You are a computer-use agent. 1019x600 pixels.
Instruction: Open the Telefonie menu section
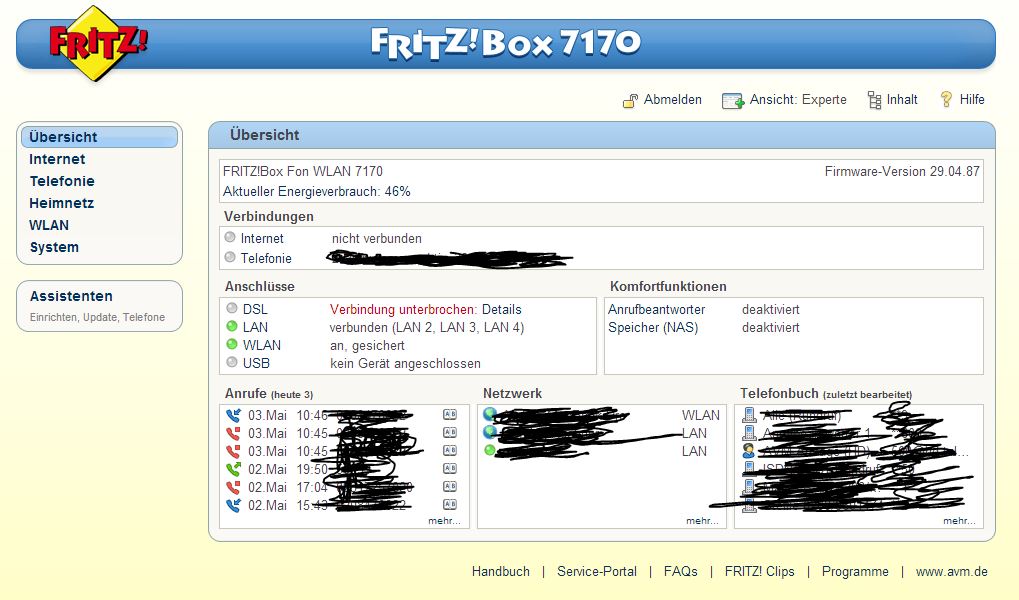62,181
